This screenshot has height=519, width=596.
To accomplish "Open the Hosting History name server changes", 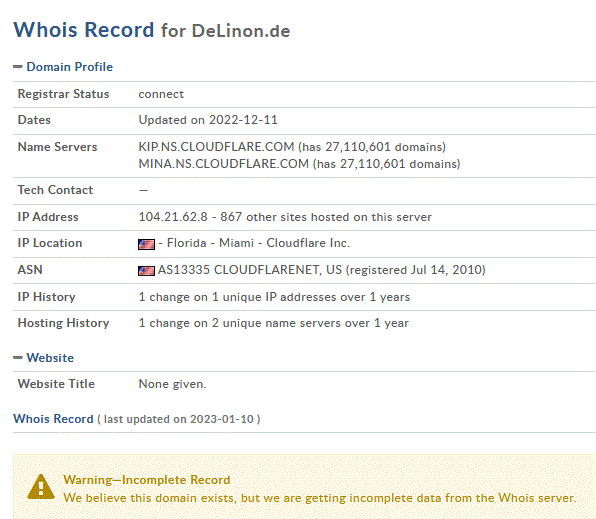I will pos(274,323).
